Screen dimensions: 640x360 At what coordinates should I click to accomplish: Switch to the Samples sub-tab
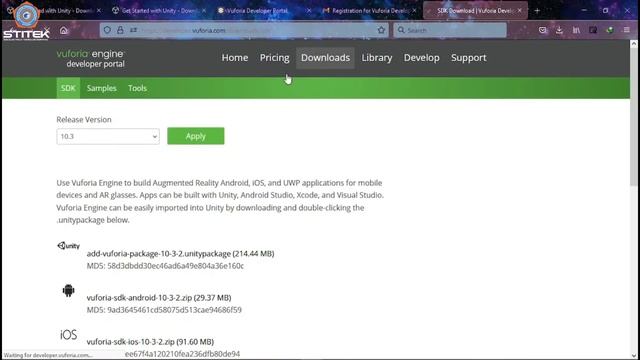pos(101,88)
